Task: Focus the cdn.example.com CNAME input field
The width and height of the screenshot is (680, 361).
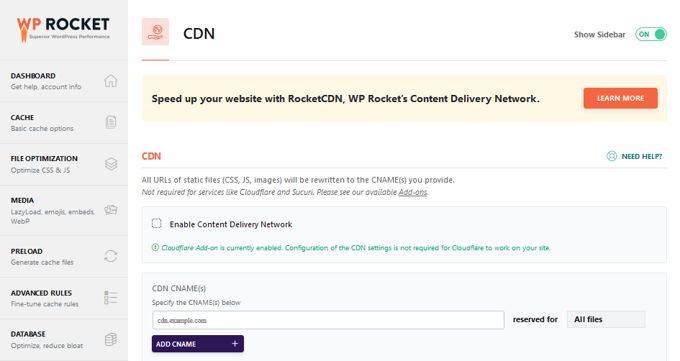Action: pyautogui.click(x=328, y=320)
